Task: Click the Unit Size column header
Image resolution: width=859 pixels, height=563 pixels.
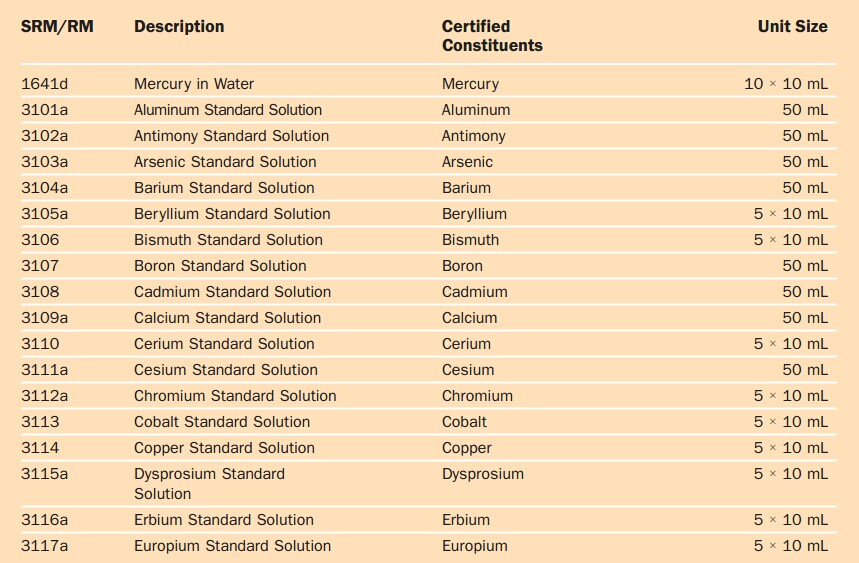Action: click(x=792, y=26)
